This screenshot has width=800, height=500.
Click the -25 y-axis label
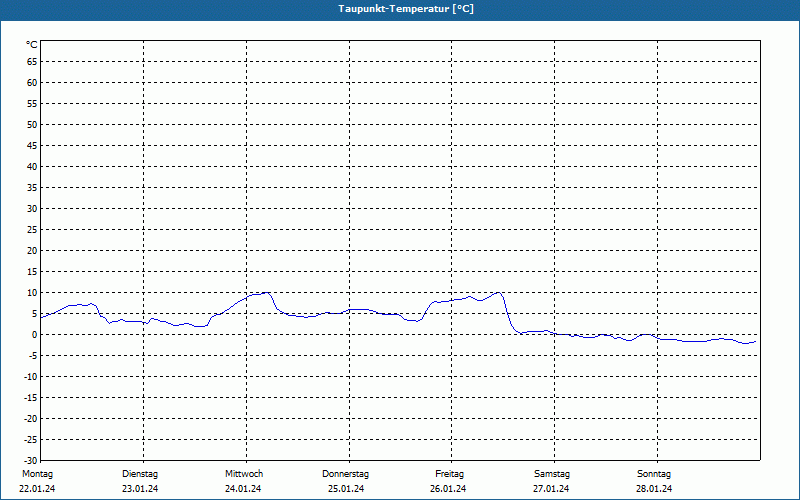[x=32, y=439]
